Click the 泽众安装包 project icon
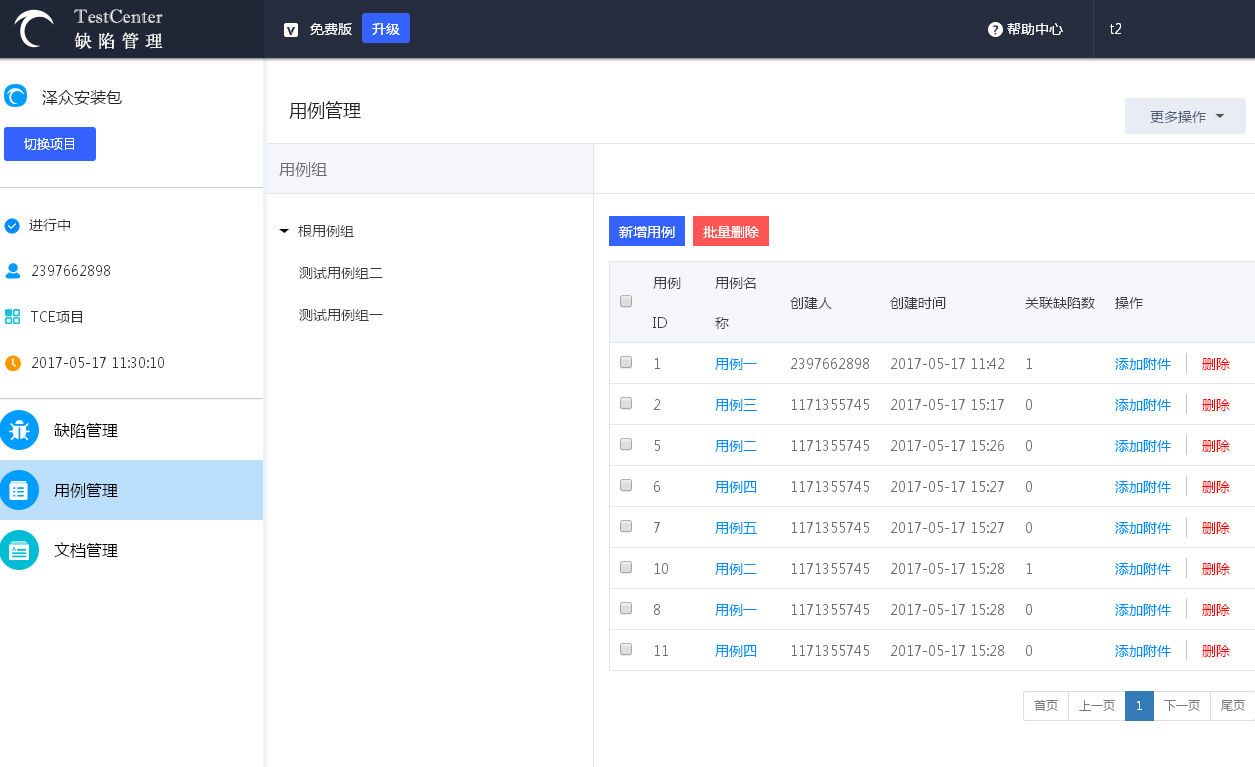Viewport: 1255px width, 767px height. (x=16, y=96)
